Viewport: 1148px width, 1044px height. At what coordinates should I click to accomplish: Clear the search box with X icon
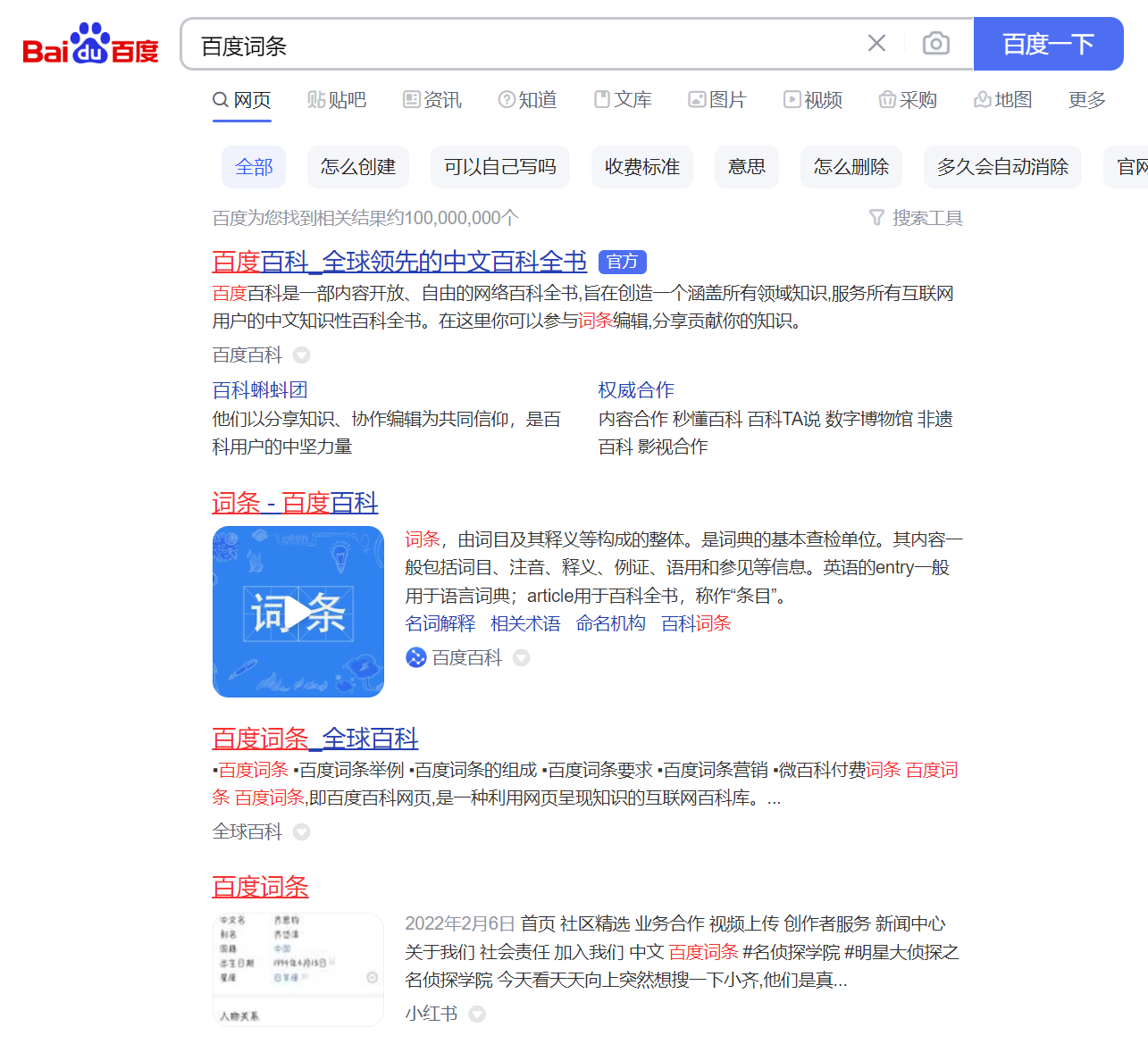876,43
